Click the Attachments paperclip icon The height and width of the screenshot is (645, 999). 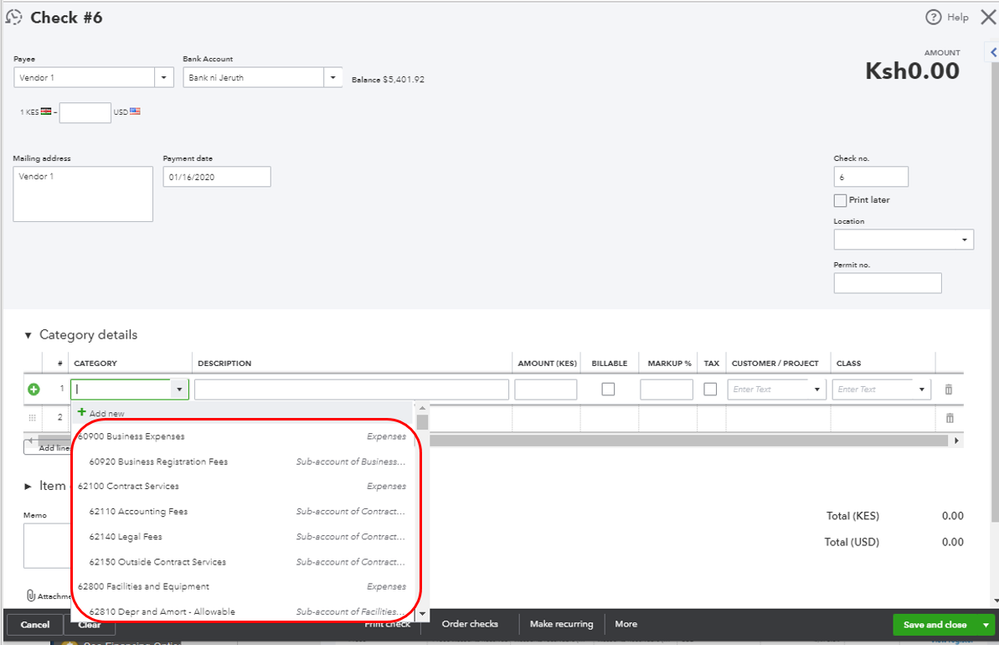pos(31,595)
